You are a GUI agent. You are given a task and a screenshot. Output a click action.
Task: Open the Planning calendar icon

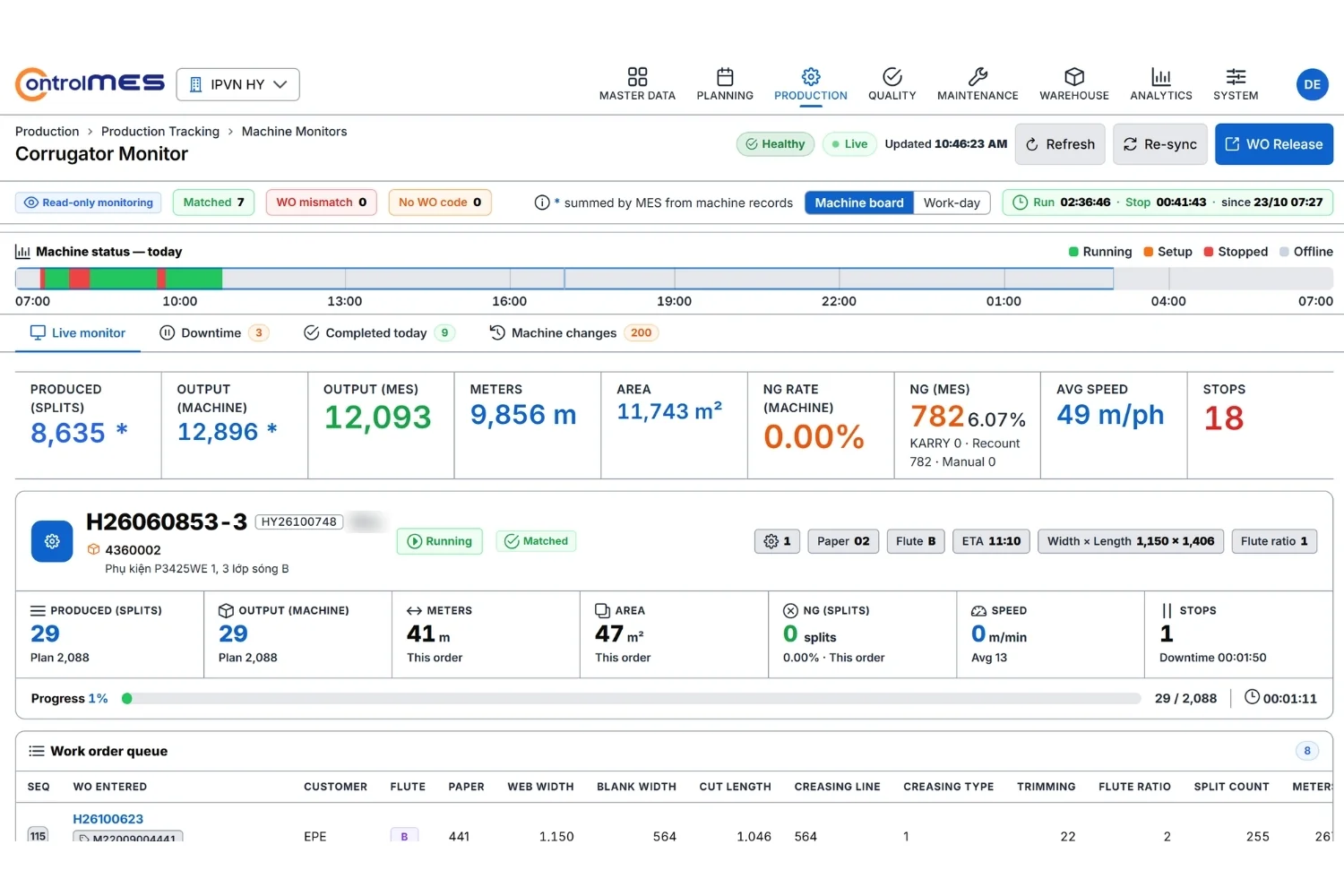click(x=725, y=76)
